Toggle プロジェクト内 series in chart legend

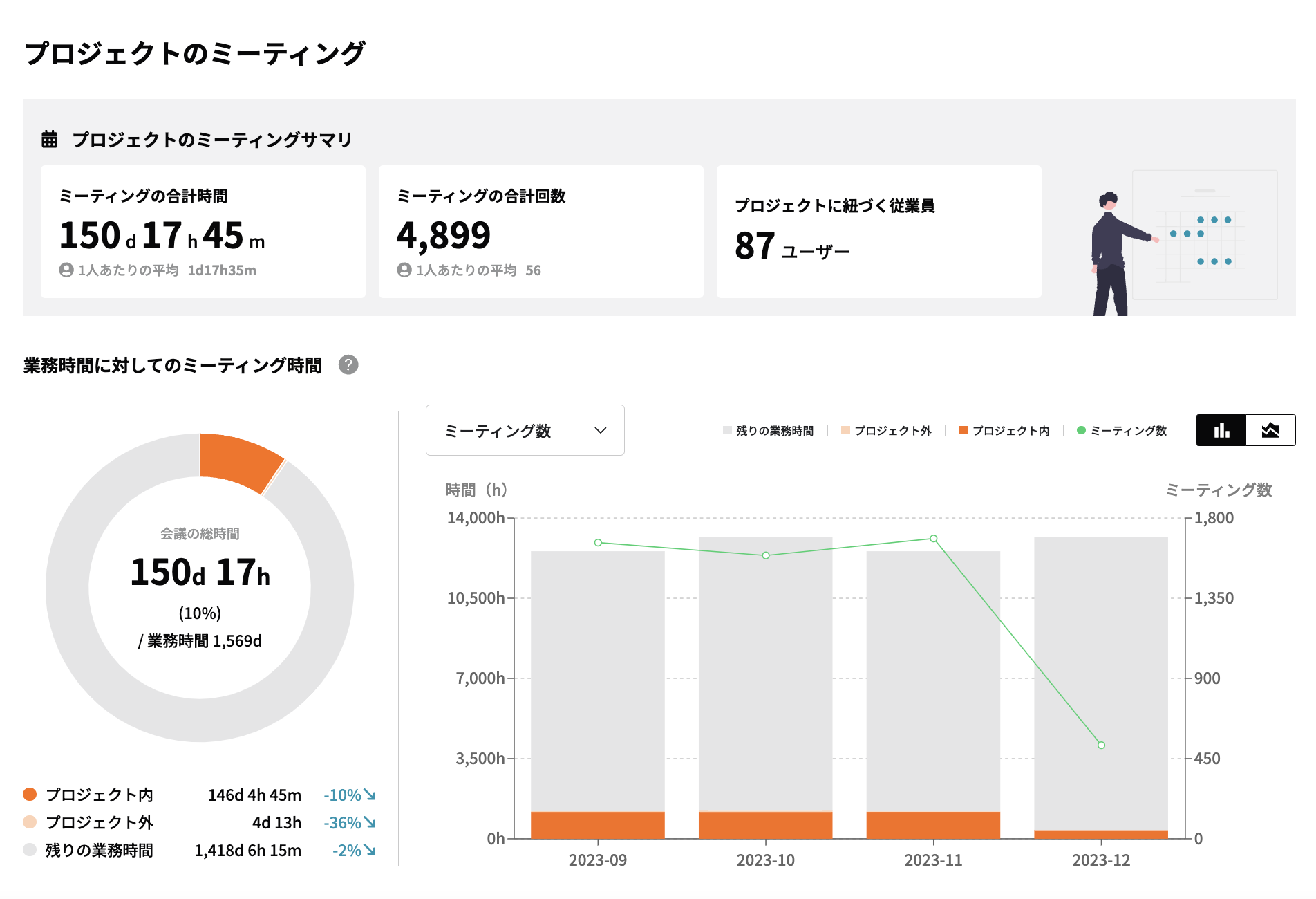click(1004, 431)
